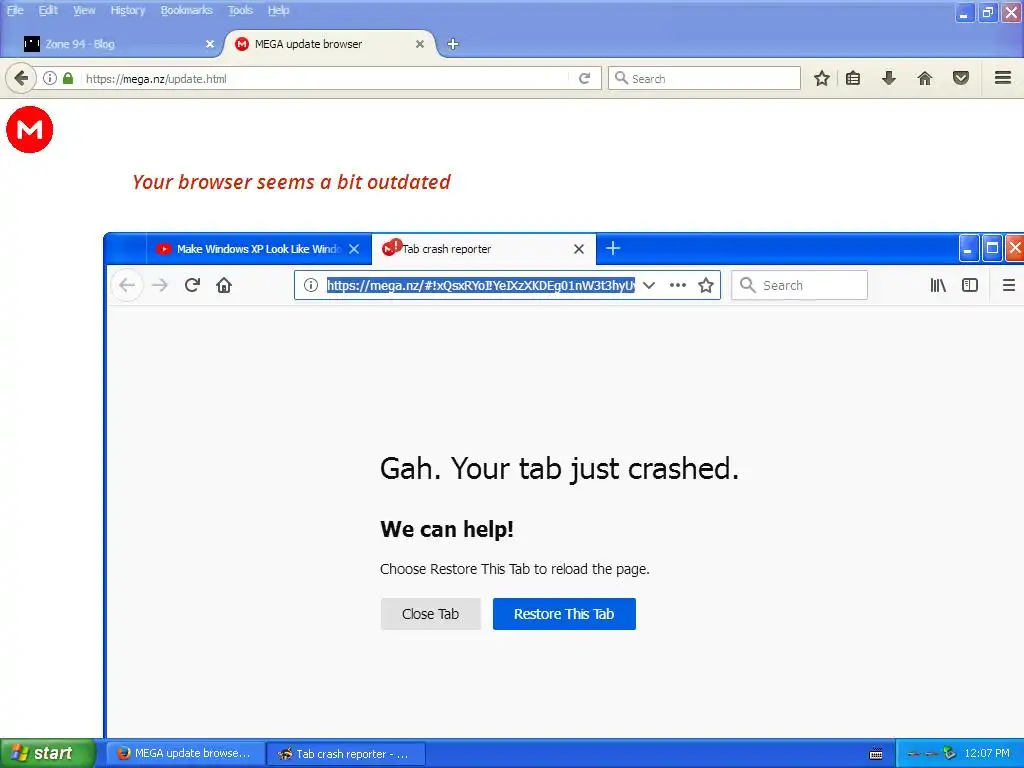Image resolution: width=1024 pixels, height=768 pixels.
Task: Open the Tools menu
Action: click(x=240, y=10)
